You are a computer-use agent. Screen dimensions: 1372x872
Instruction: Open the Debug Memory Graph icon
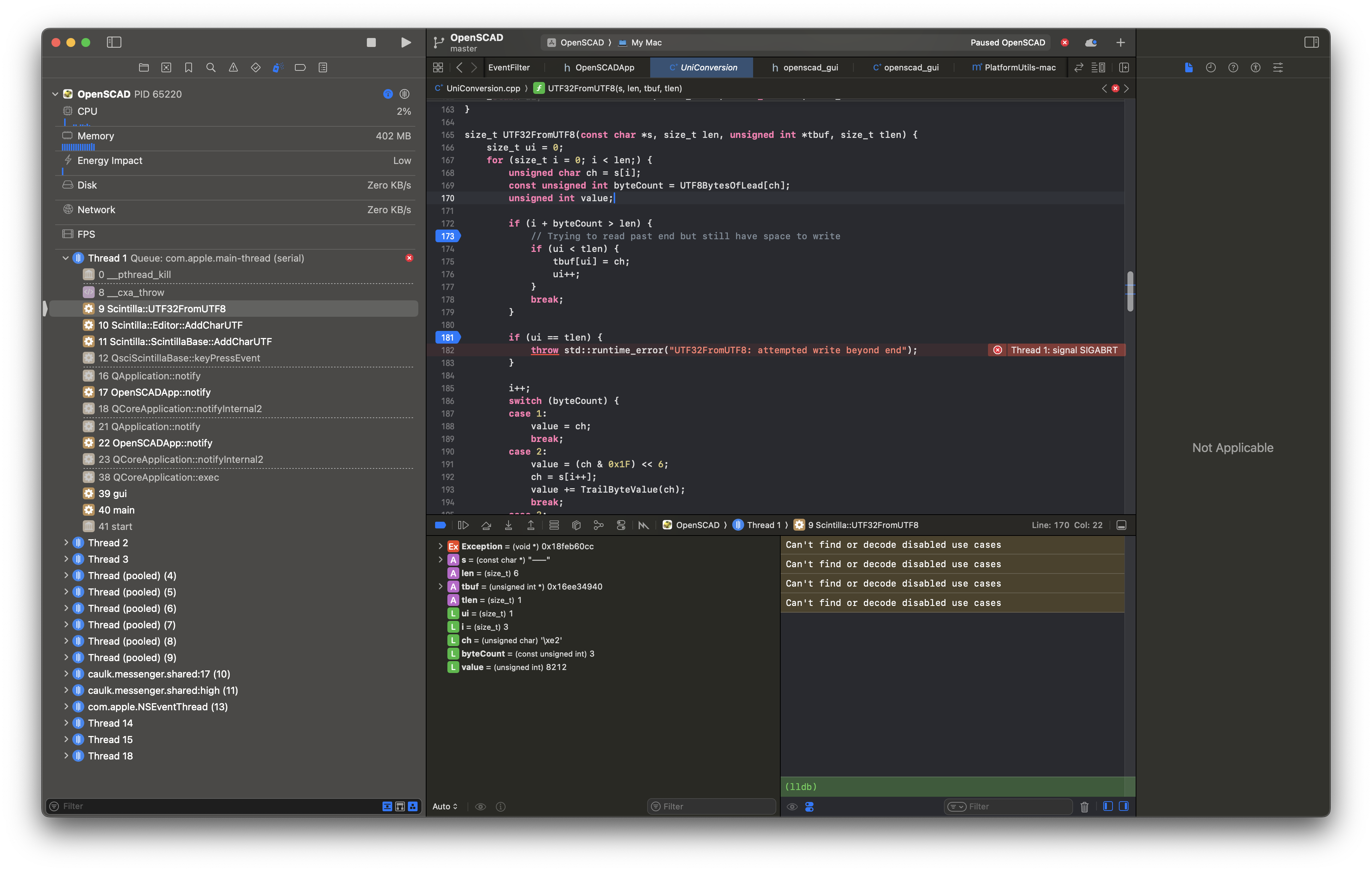coord(598,525)
